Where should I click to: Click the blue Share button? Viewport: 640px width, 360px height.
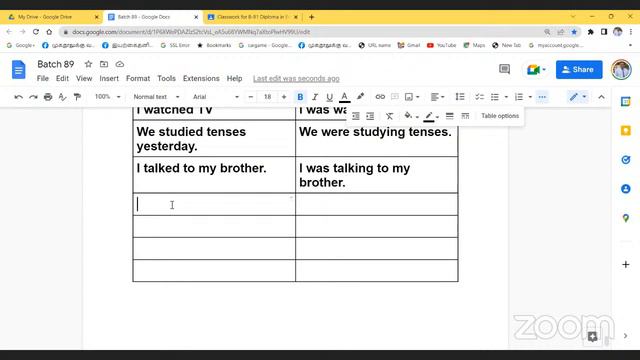579,69
